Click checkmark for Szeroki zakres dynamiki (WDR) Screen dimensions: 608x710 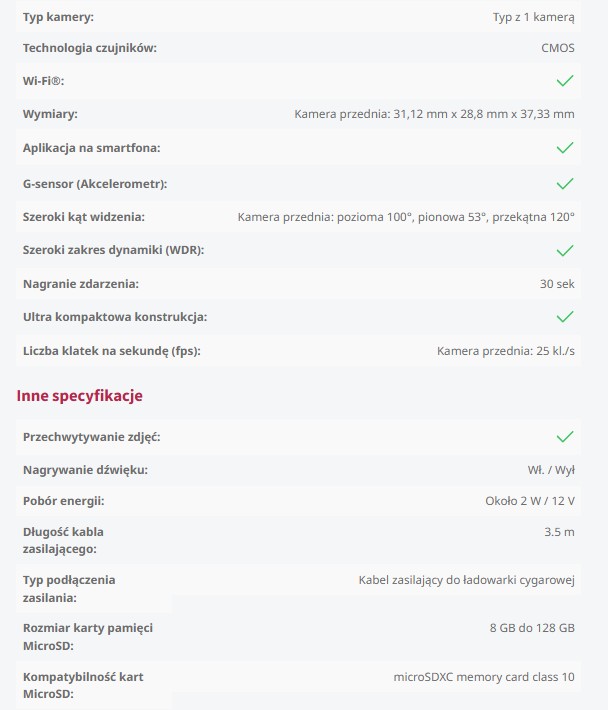(565, 250)
